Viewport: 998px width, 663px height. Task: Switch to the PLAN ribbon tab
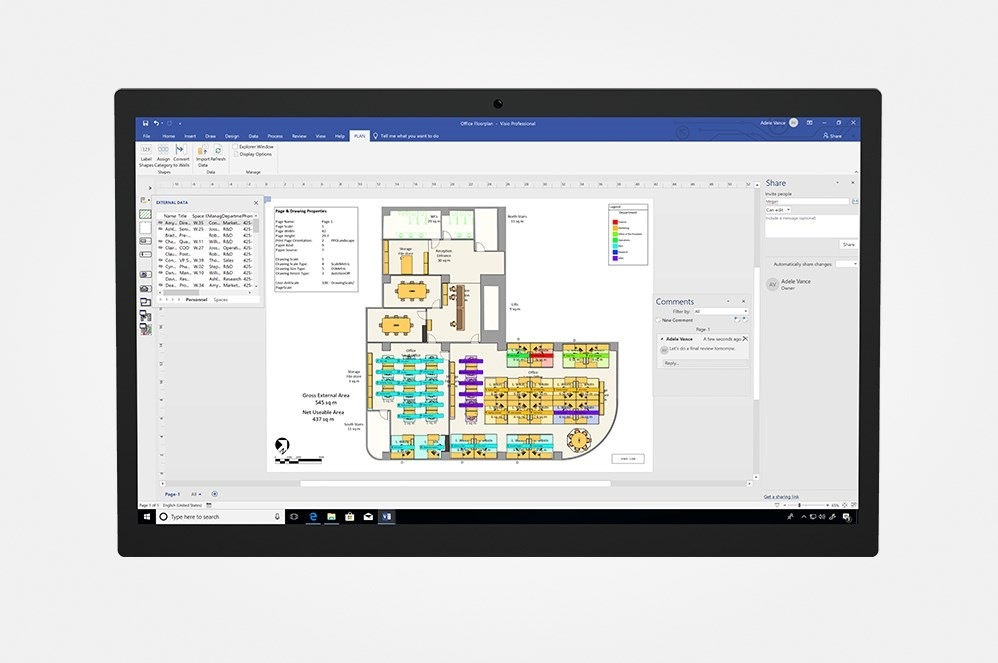[360, 136]
